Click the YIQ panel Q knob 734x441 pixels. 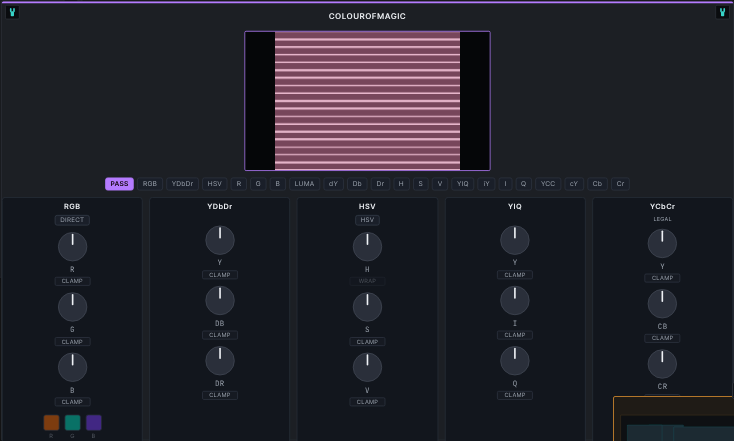[515, 360]
